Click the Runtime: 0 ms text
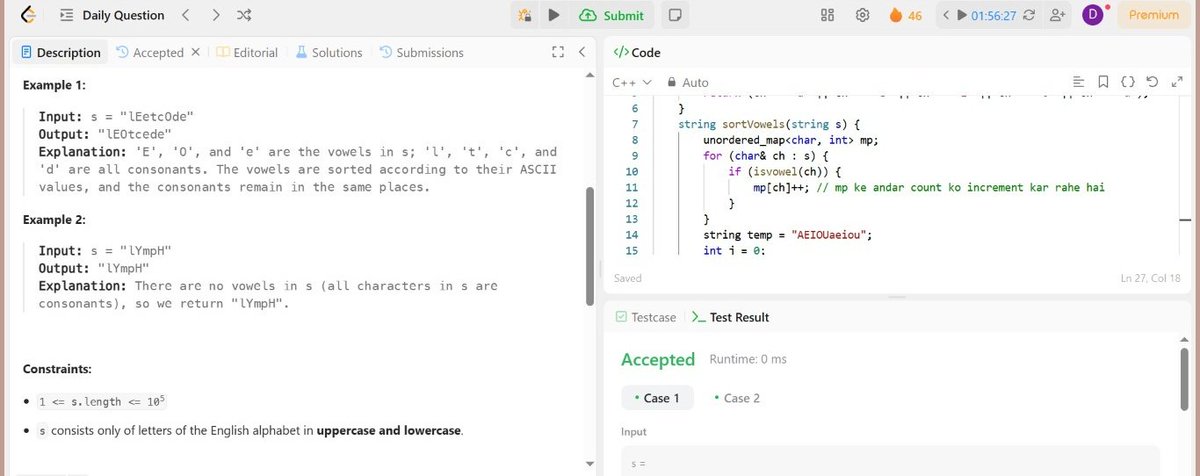 pos(748,359)
